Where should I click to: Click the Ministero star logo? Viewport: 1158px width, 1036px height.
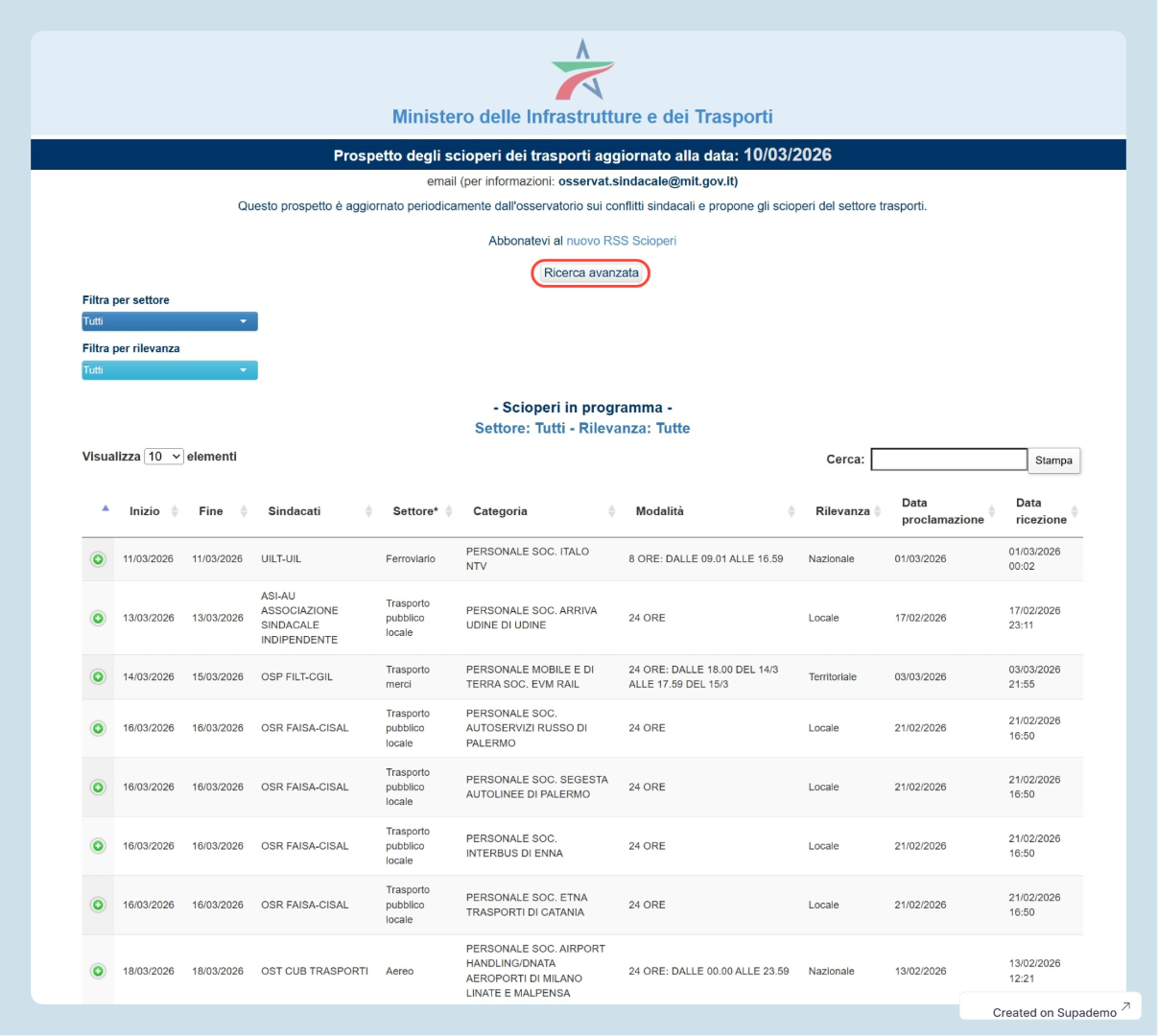(582, 69)
